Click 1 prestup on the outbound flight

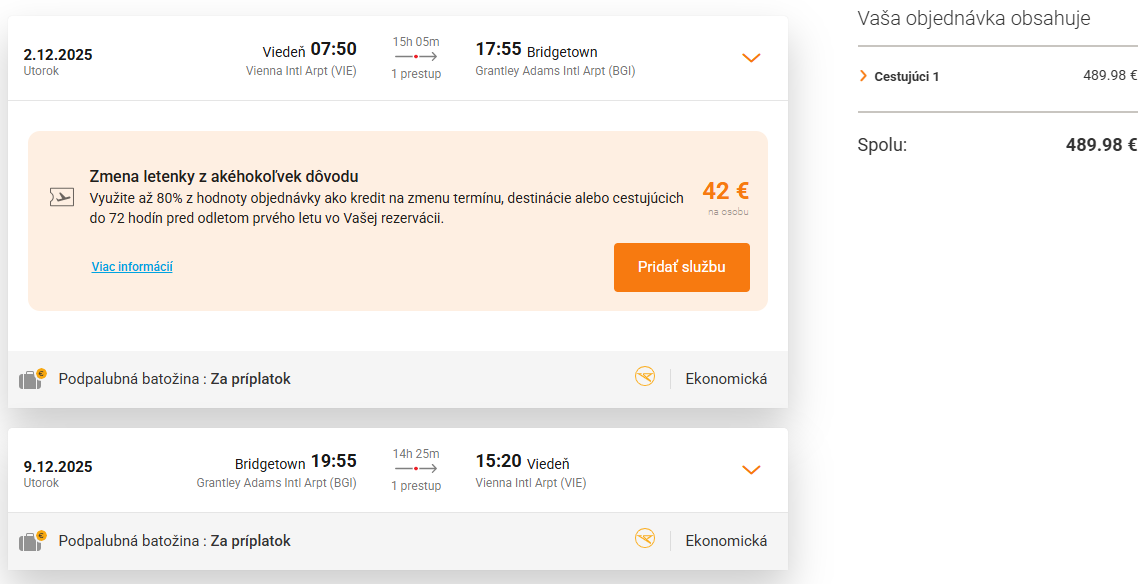415,73
